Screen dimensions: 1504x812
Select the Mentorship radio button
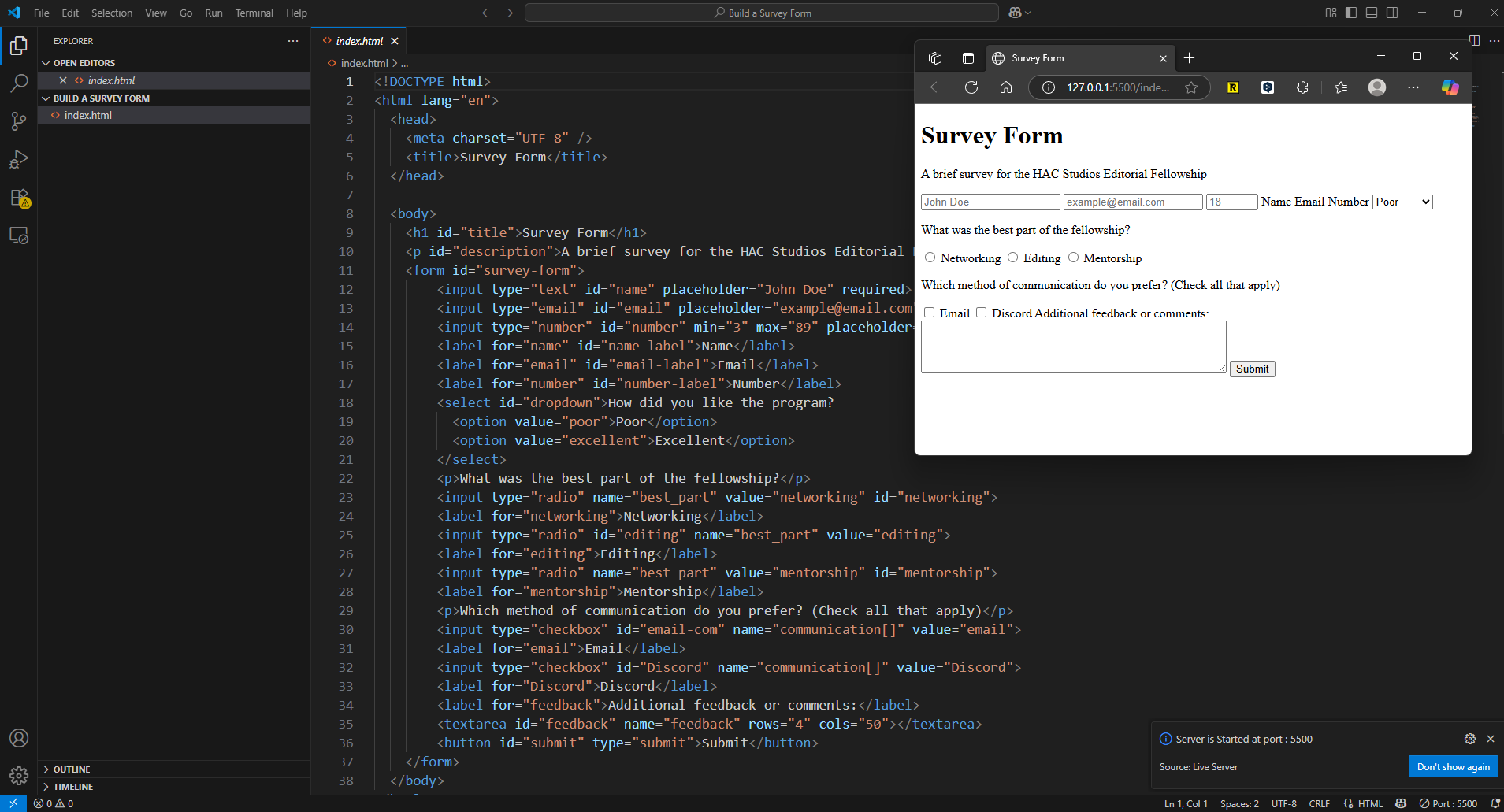tap(1073, 258)
